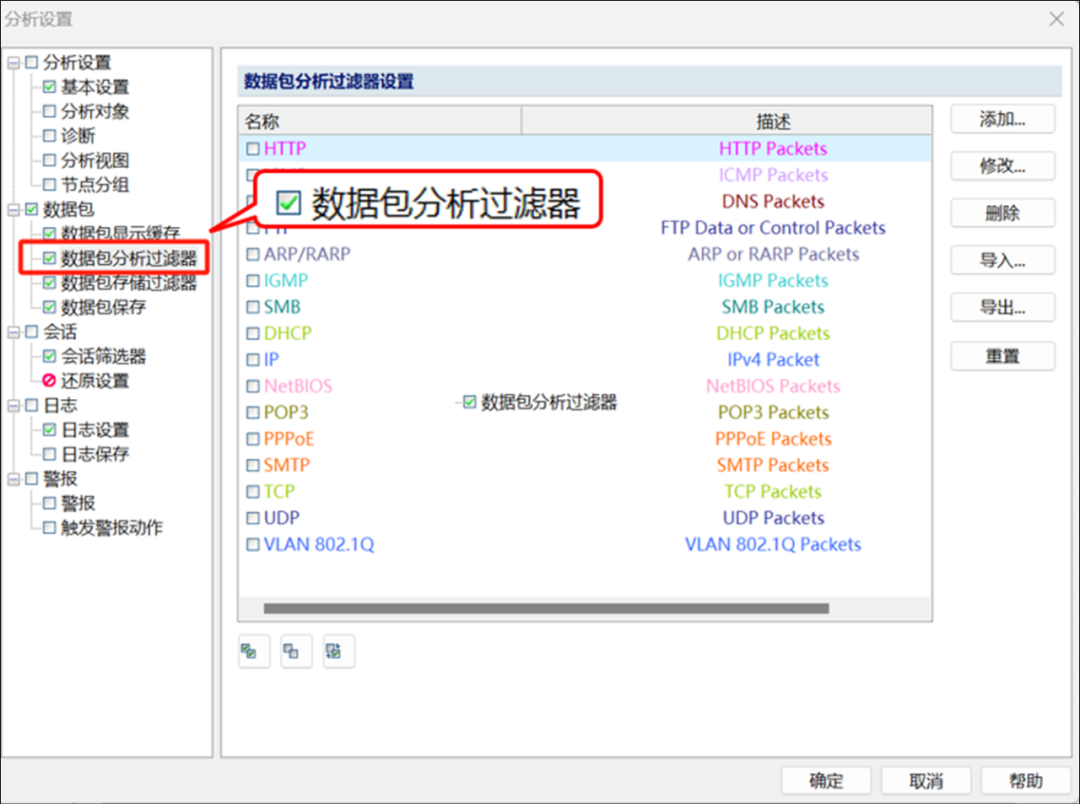Click the invert filter selection icon
This screenshot has height=804, width=1080.
click(338, 651)
